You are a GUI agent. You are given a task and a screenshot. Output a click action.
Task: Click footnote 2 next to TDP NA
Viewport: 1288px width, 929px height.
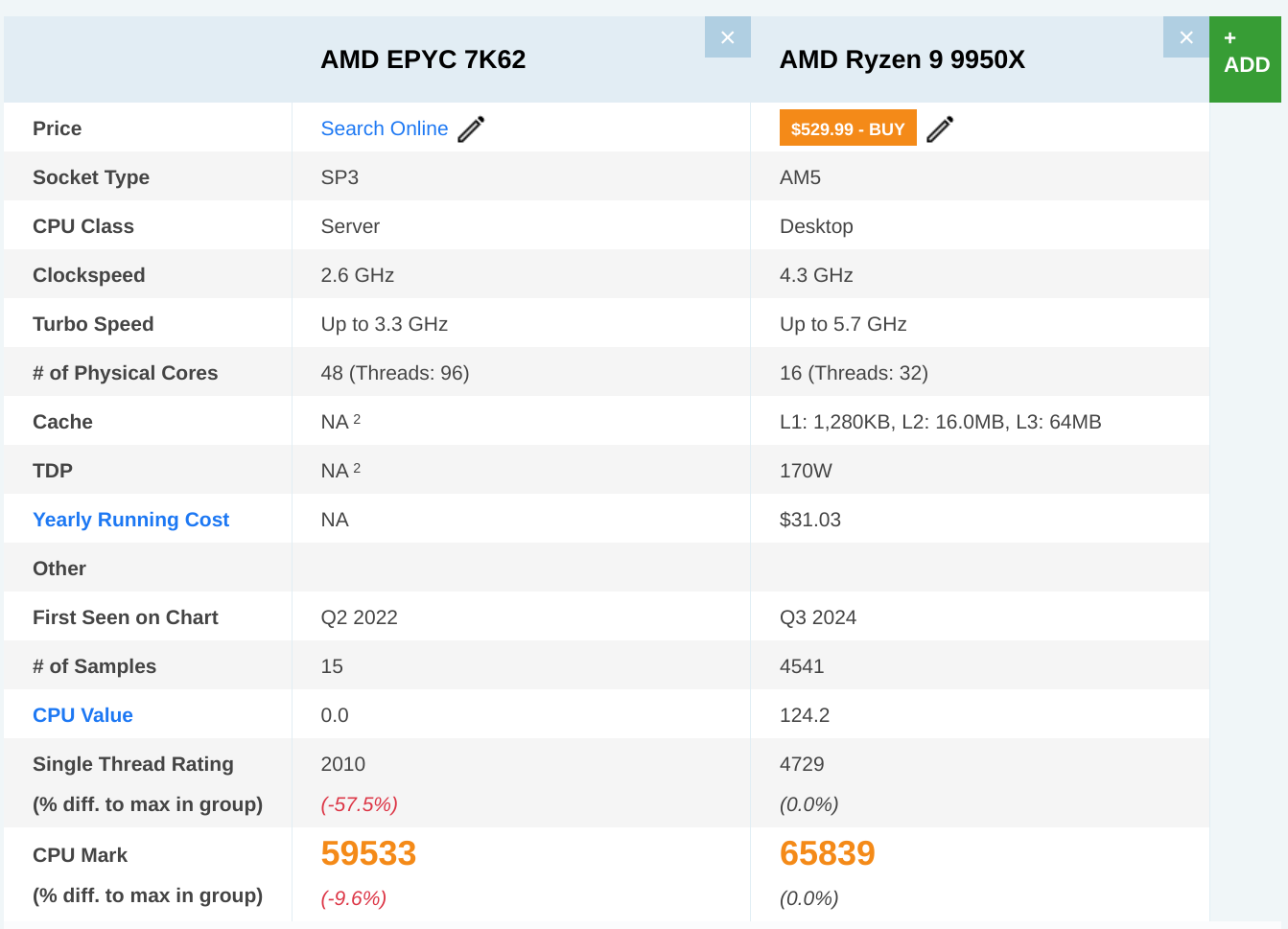[x=357, y=468]
